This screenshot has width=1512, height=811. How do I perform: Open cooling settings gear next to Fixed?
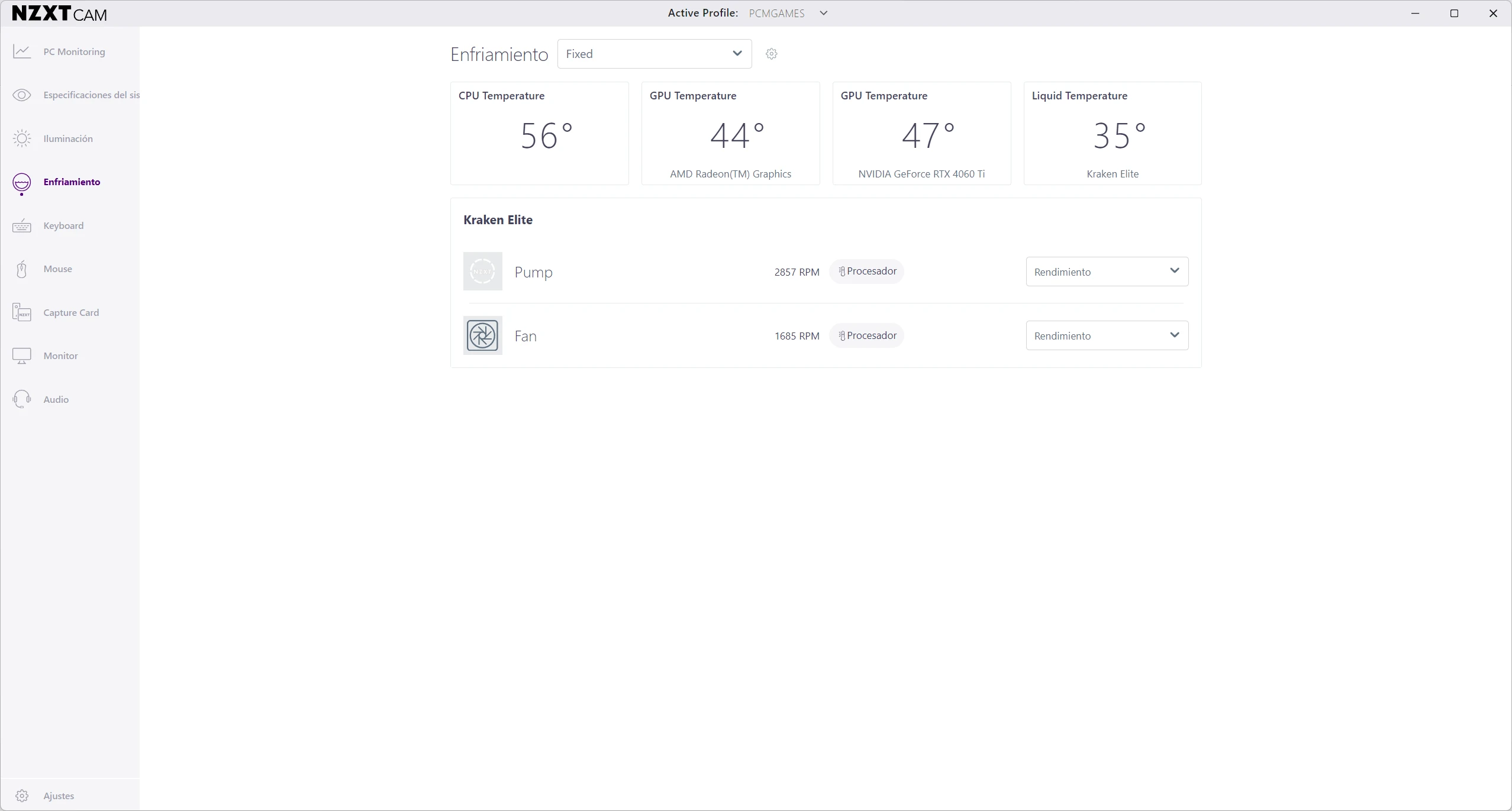tap(771, 54)
